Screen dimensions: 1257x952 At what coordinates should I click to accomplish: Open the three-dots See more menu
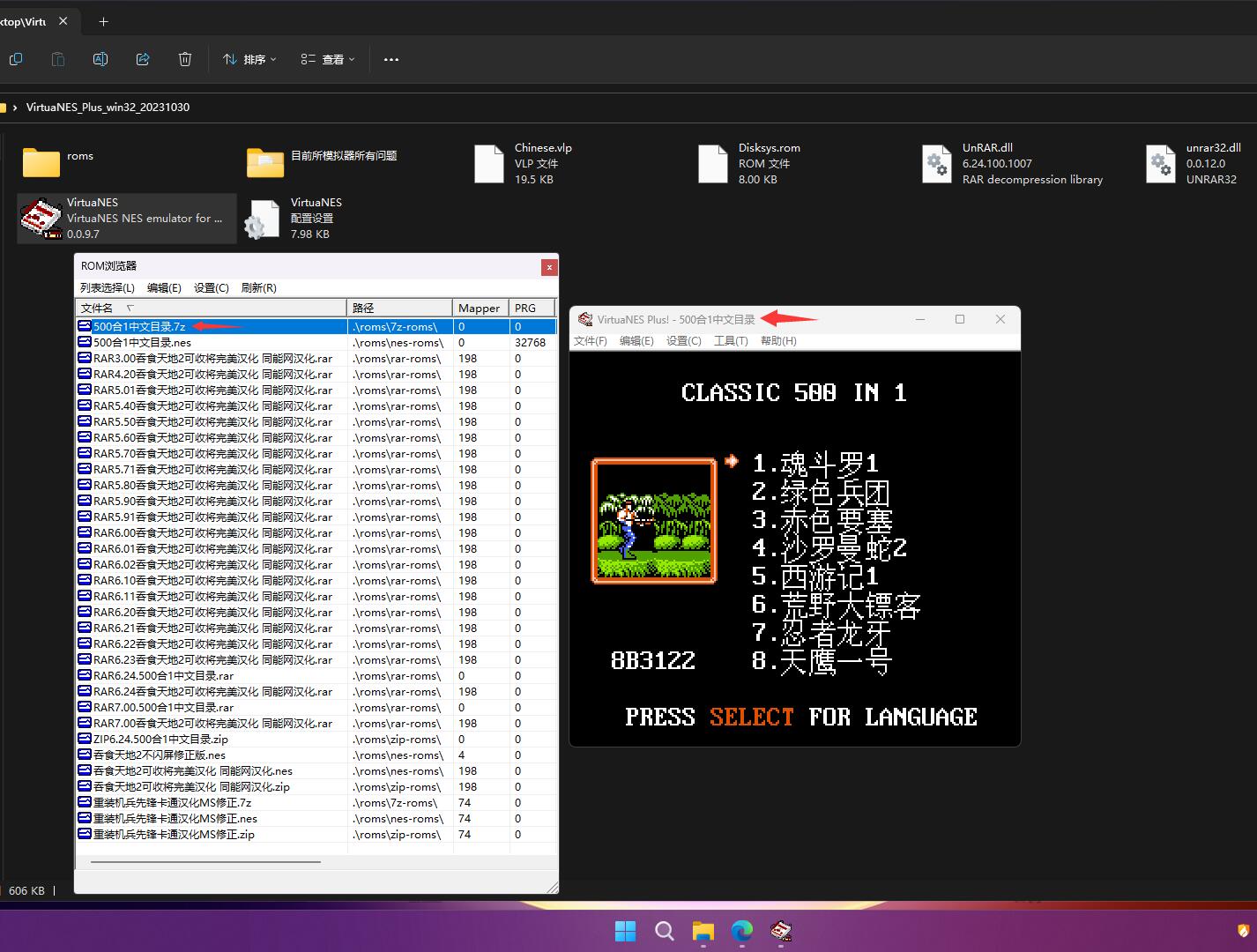coord(391,59)
